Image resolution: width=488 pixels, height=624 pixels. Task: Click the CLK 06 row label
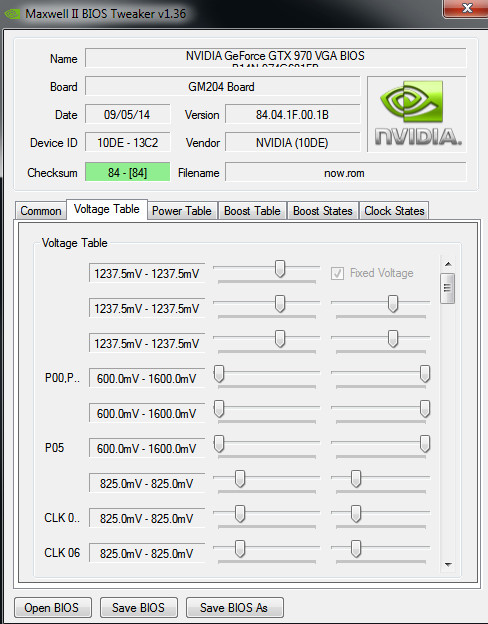click(x=62, y=552)
